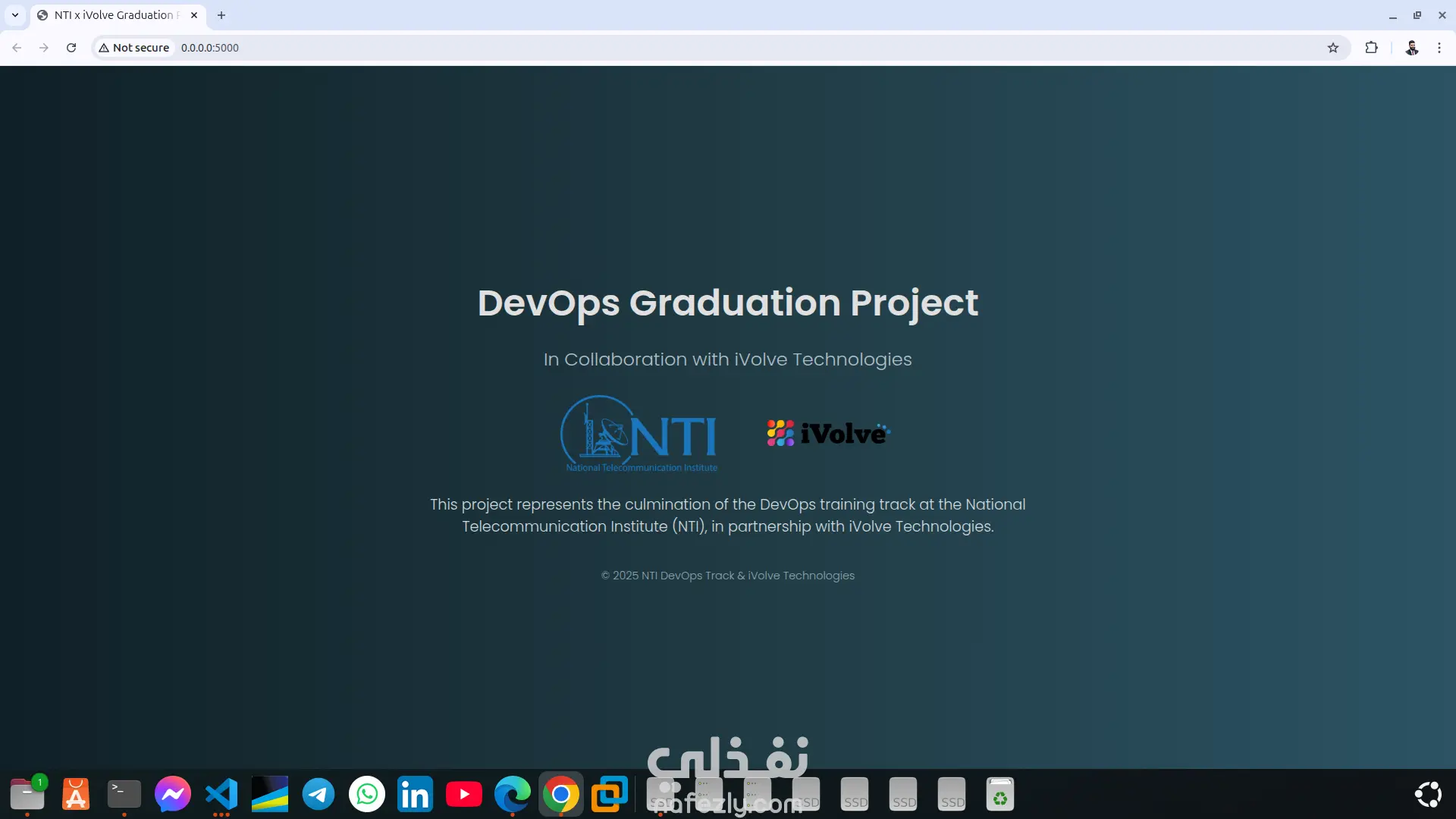Close the Chrome window
Image resolution: width=1456 pixels, height=819 pixels.
tap(1442, 15)
